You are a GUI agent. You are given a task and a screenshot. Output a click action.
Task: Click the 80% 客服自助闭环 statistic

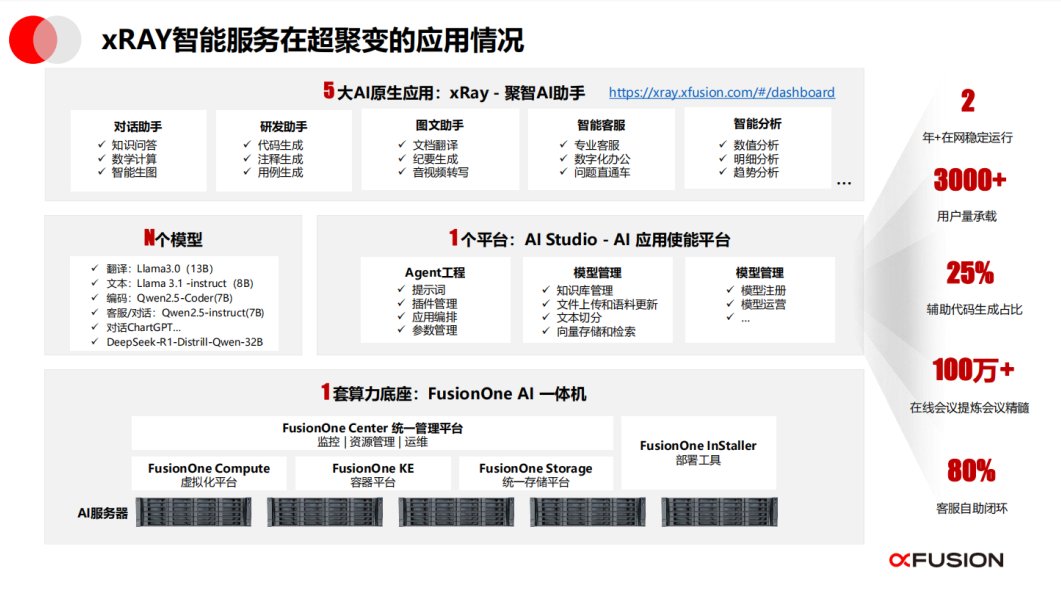pos(972,488)
